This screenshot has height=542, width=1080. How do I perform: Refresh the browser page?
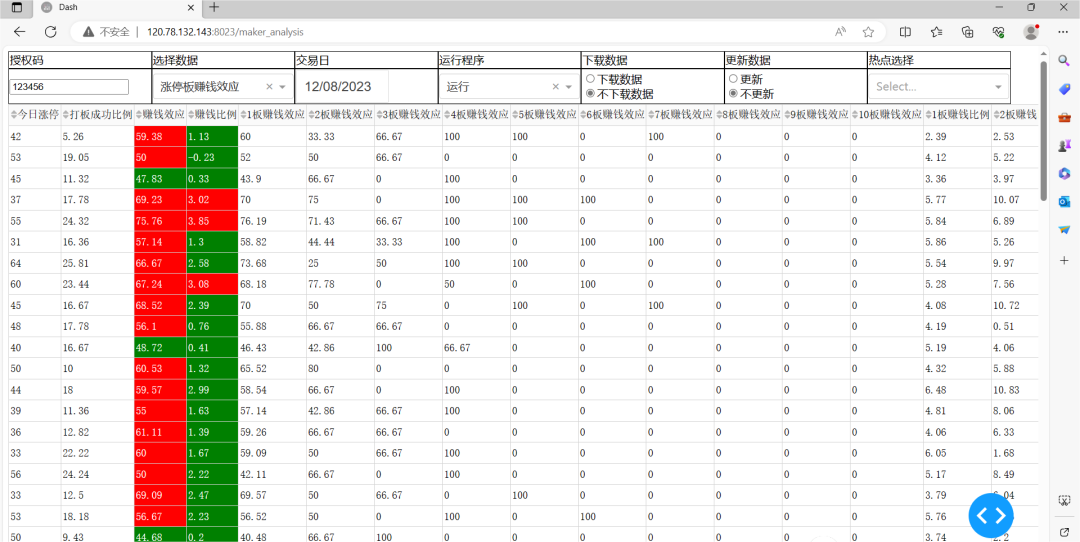[x=50, y=32]
